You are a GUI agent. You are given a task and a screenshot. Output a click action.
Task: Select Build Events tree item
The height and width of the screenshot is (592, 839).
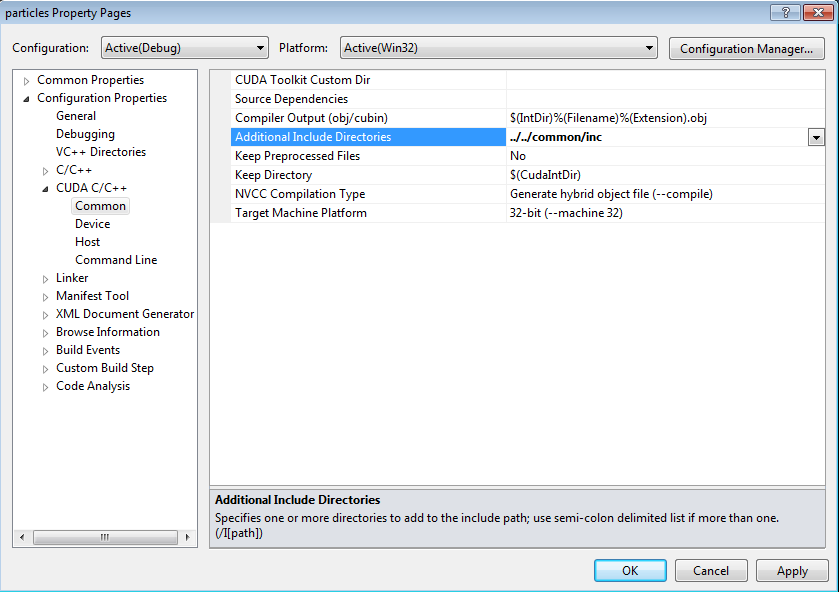pyautogui.click(x=88, y=350)
